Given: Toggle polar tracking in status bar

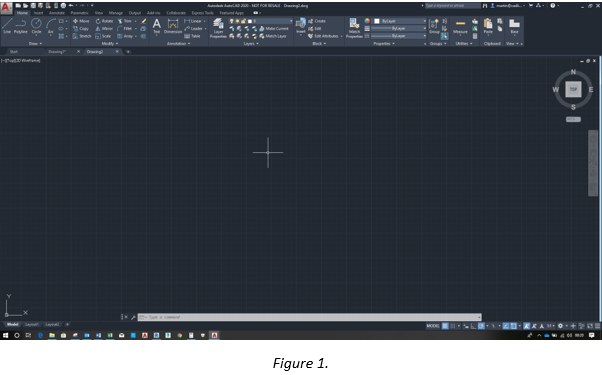Looking at the screenshot, I should tap(481, 326).
